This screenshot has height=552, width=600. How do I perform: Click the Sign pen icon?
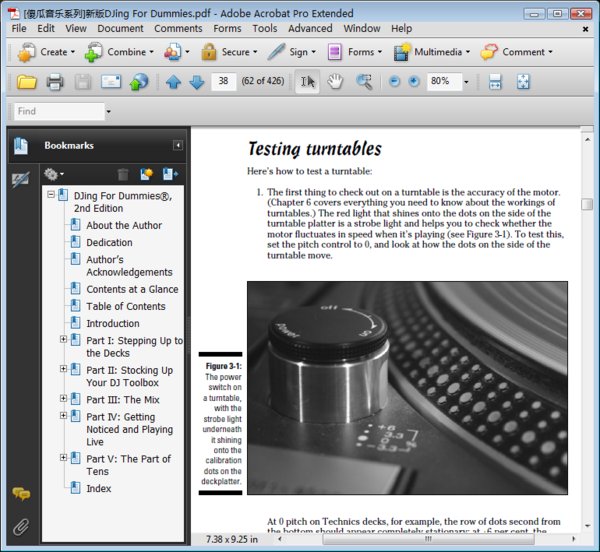[276, 52]
